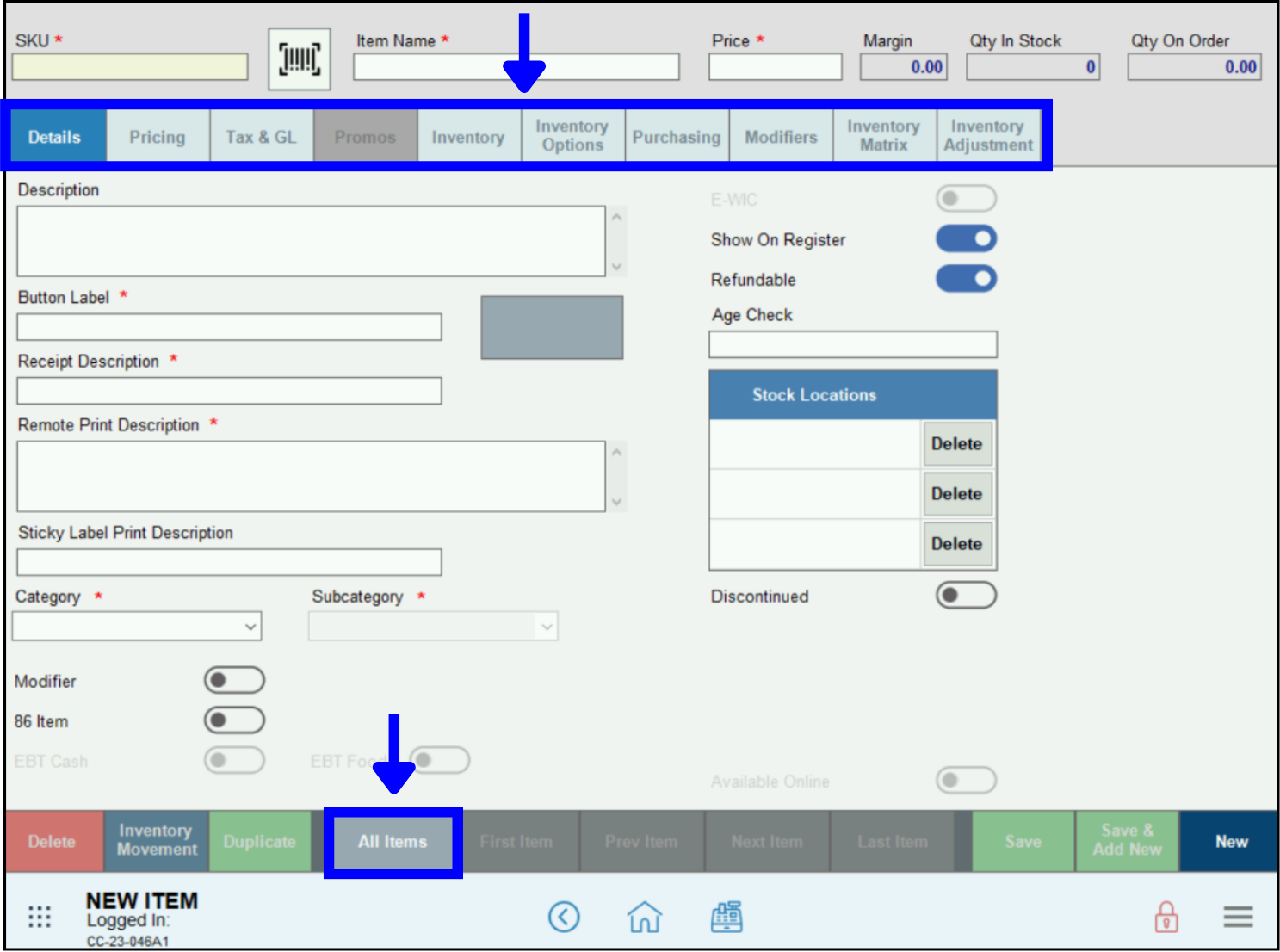Open the app grid menu icon

40,917
